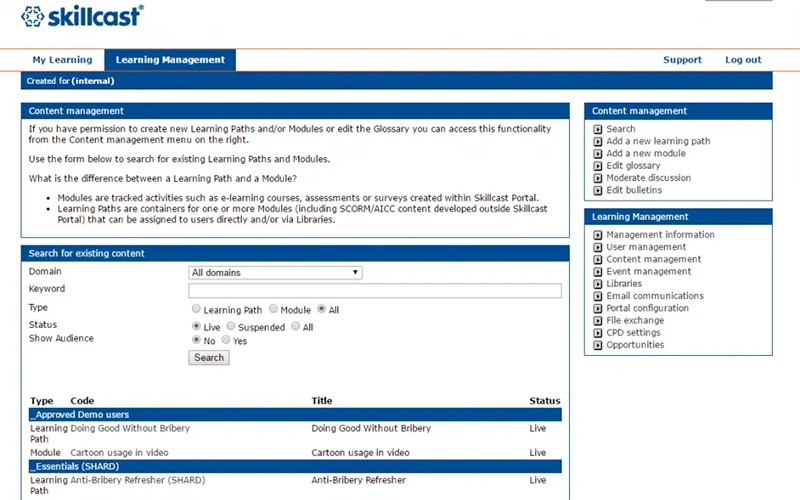This screenshot has width=800, height=500.
Task: Click arrow icon beside Moderate discussion
Action: coord(597,178)
